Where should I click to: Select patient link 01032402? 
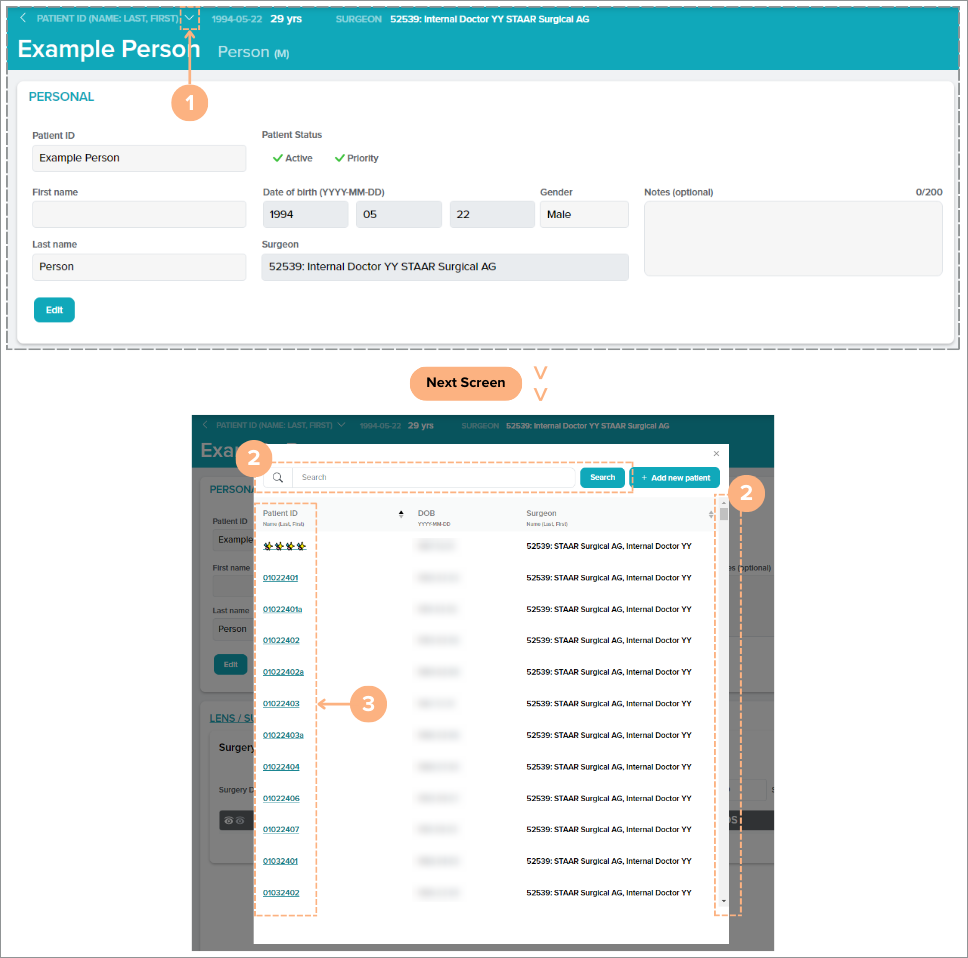tap(280, 893)
